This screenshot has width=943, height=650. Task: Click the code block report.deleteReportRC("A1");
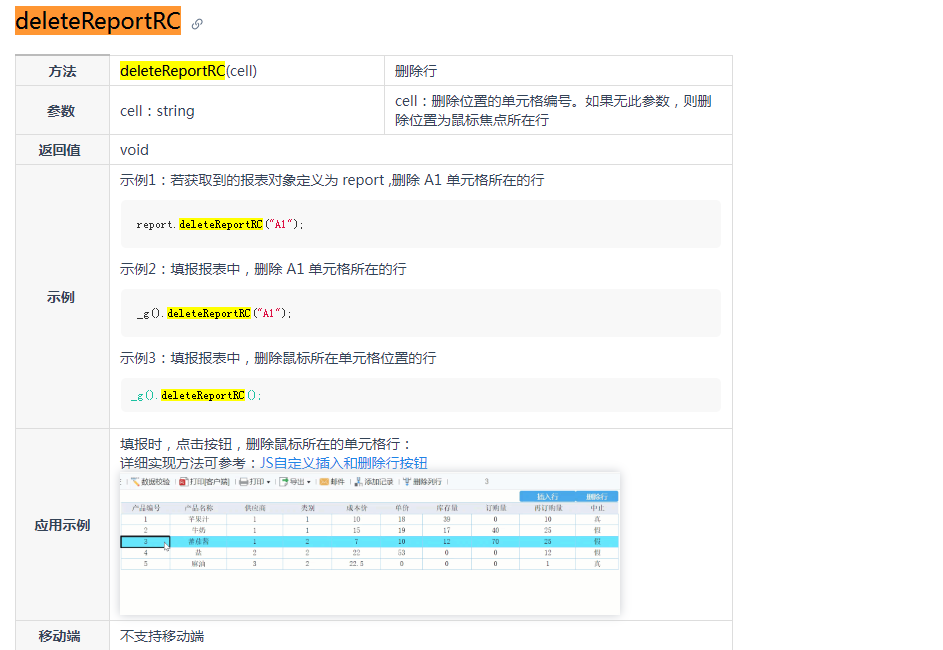[420, 224]
